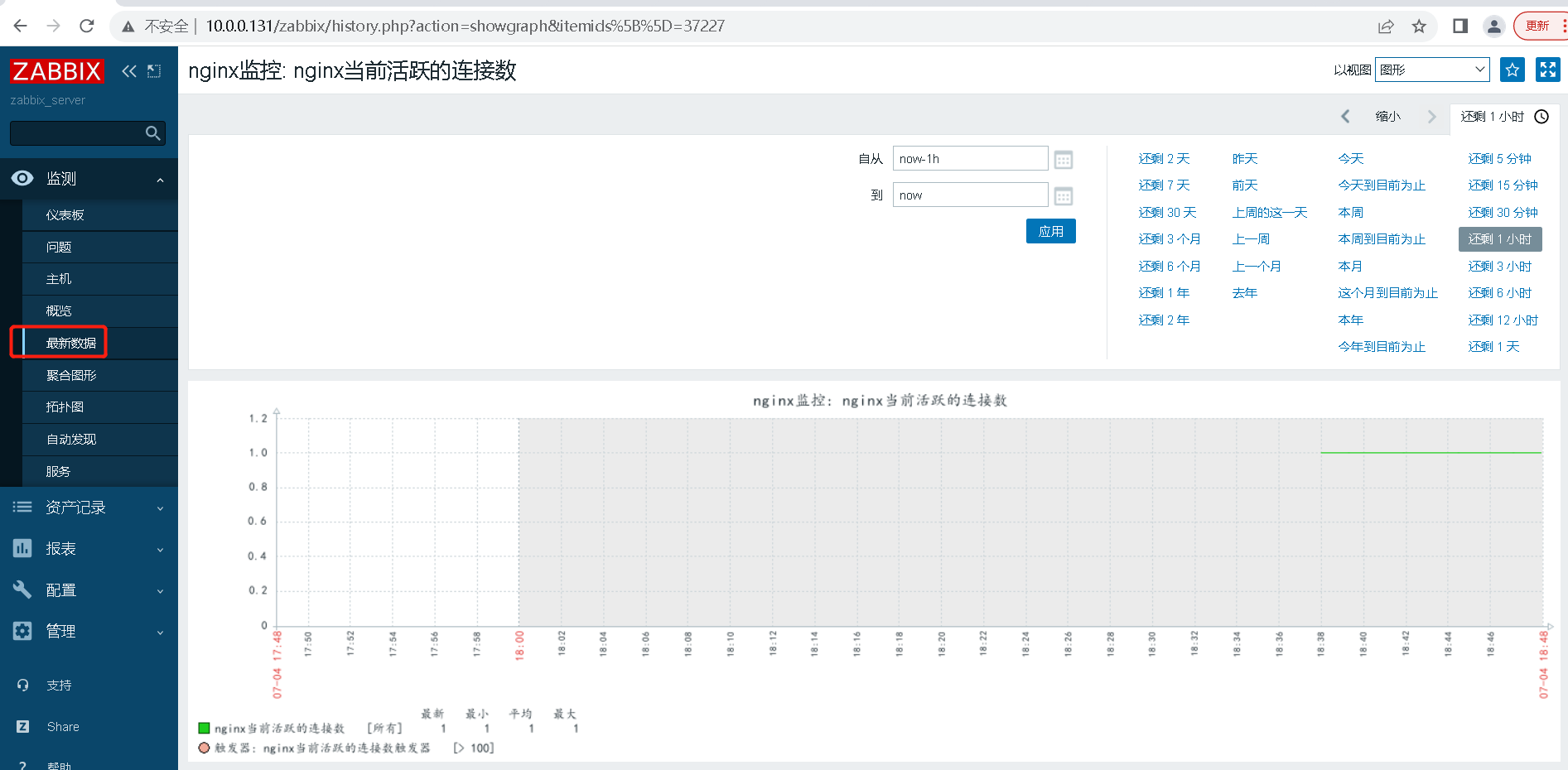Click the headset icon beside 支持

pos(22,685)
